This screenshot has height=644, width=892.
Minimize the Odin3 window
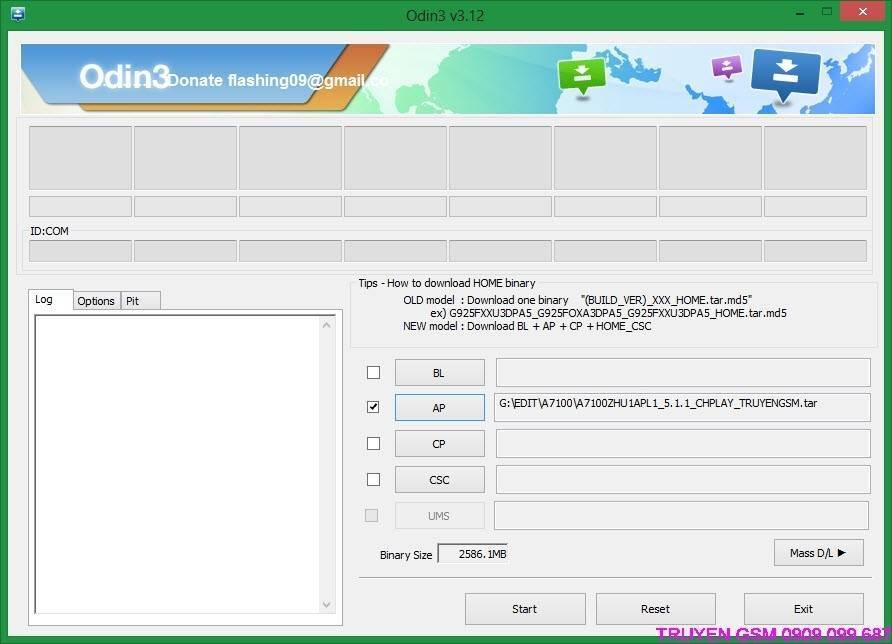(800, 13)
